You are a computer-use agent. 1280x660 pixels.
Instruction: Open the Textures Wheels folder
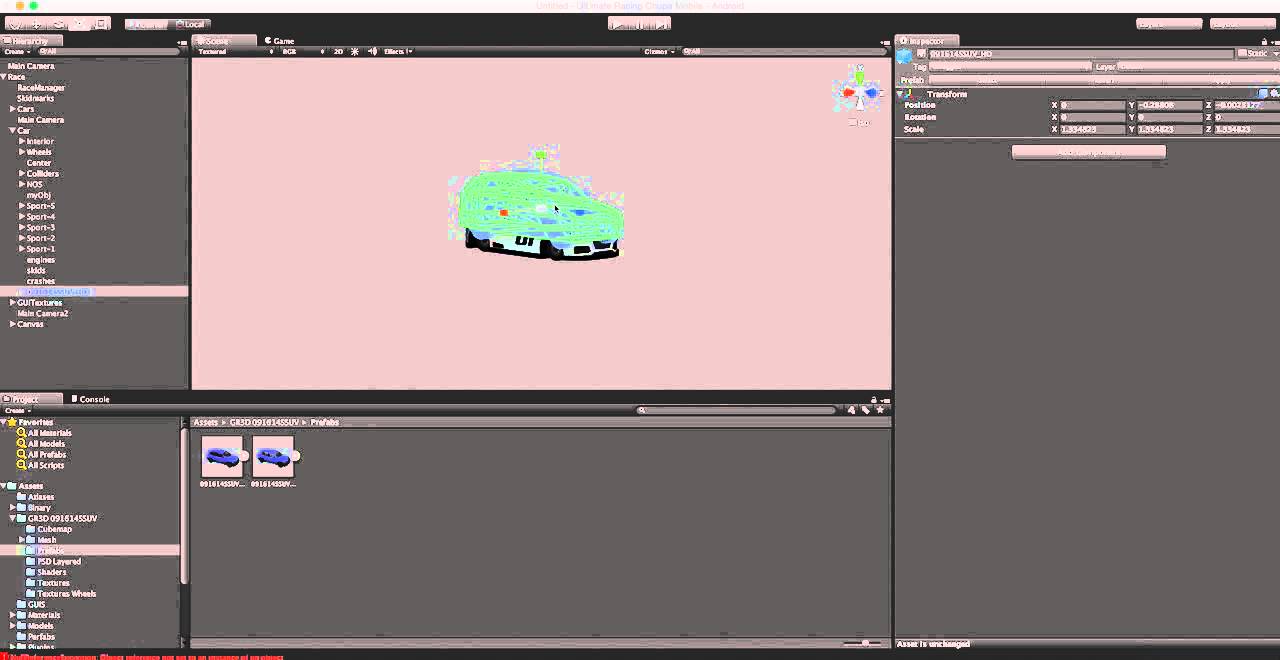click(x=66, y=594)
